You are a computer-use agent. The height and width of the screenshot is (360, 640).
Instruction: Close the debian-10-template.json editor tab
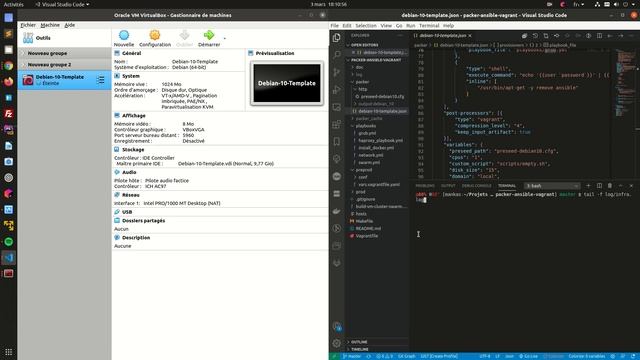(x=470, y=36)
